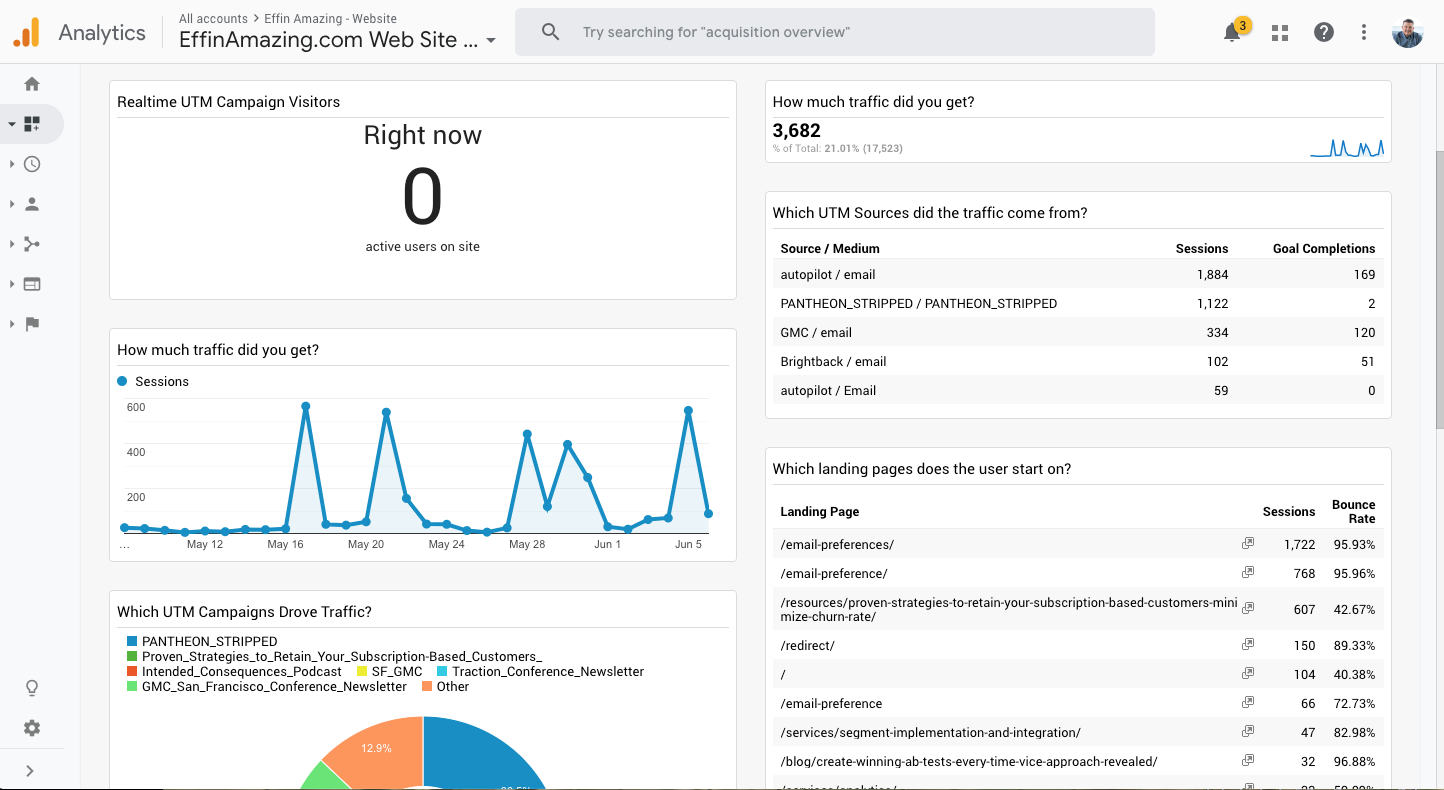The height and width of the screenshot is (790, 1444).
Task: Open the Customization dashboards icon
Action: pyautogui.click(x=32, y=124)
